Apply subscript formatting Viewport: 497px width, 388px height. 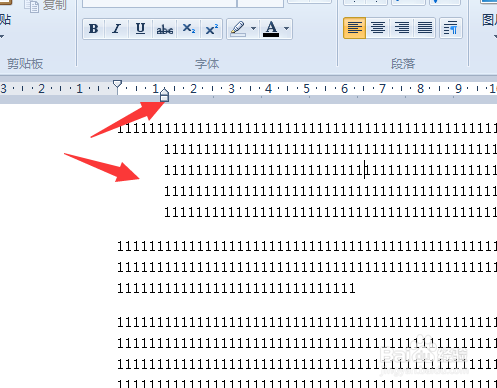pyautogui.click(x=189, y=29)
